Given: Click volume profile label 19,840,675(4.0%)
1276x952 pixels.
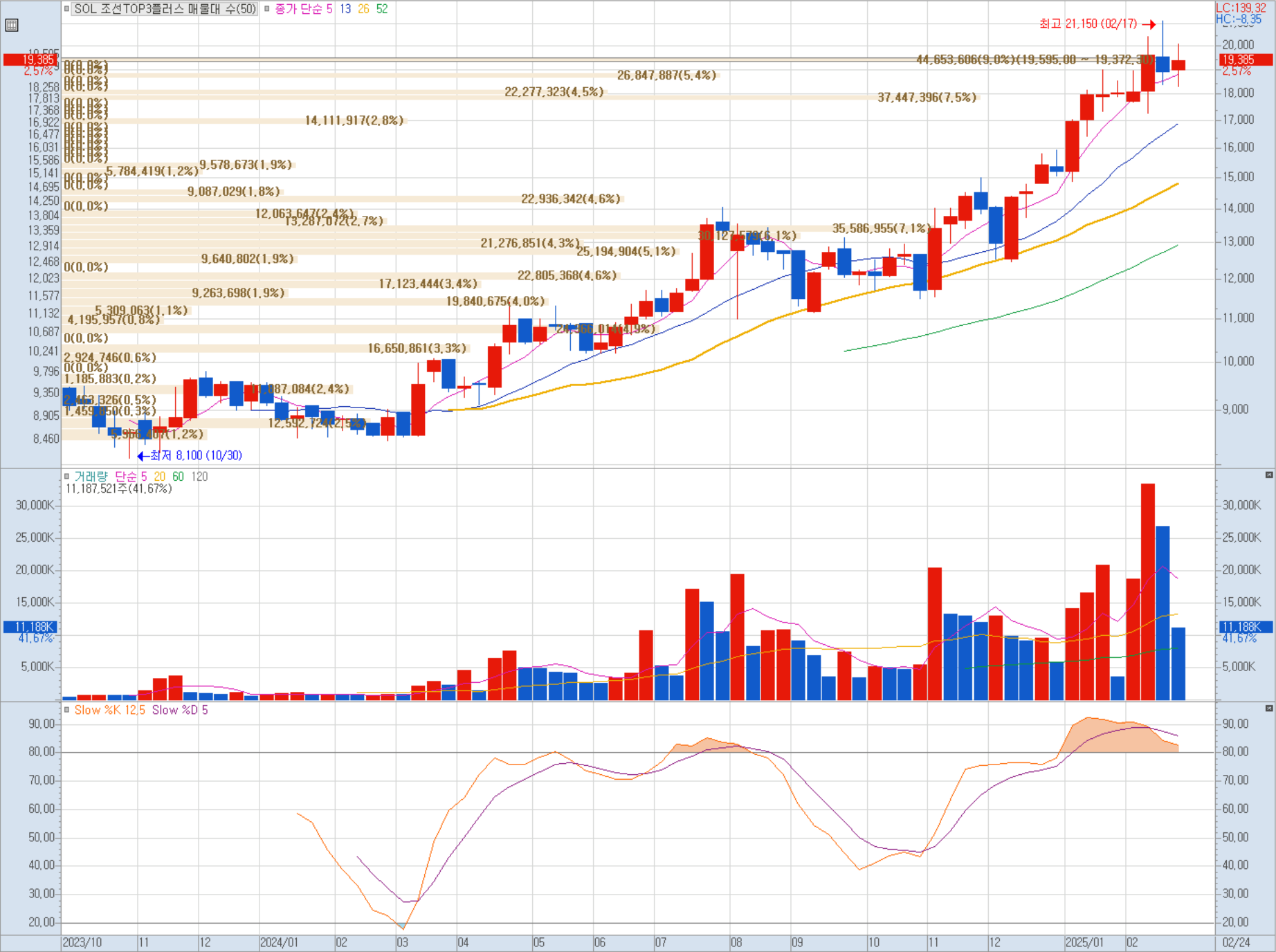Looking at the screenshot, I should point(495,302).
